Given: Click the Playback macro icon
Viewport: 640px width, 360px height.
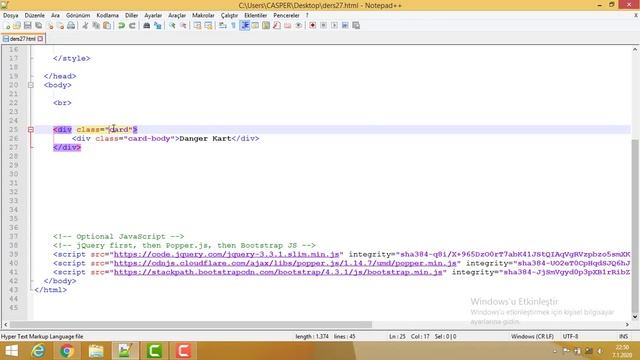Looking at the screenshot, I should 334,25.
